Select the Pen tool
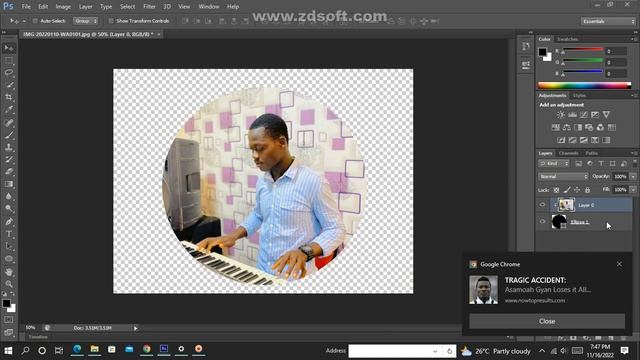The height and width of the screenshot is (360, 640). point(9,222)
